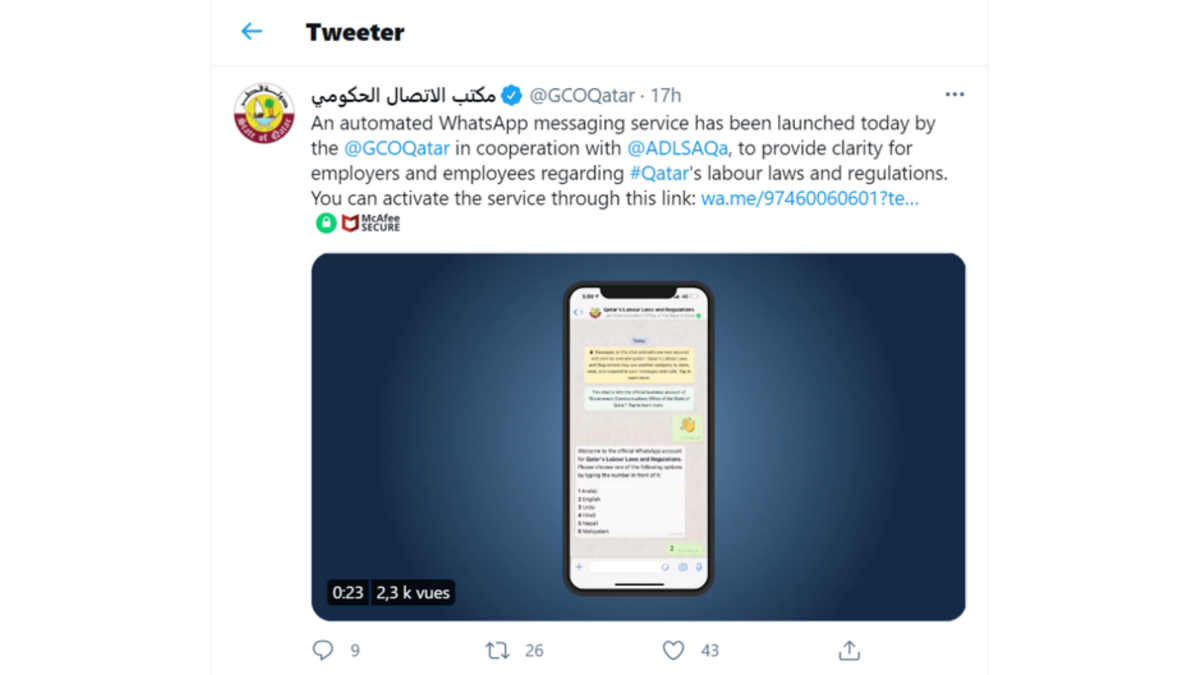
Task: Click the retweet icon
Action: point(497,651)
